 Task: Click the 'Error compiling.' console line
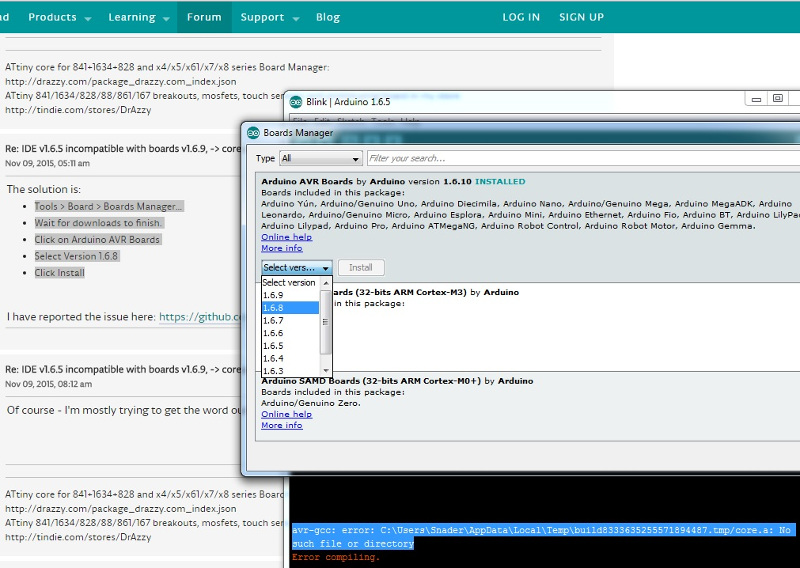(x=336, y=557)
